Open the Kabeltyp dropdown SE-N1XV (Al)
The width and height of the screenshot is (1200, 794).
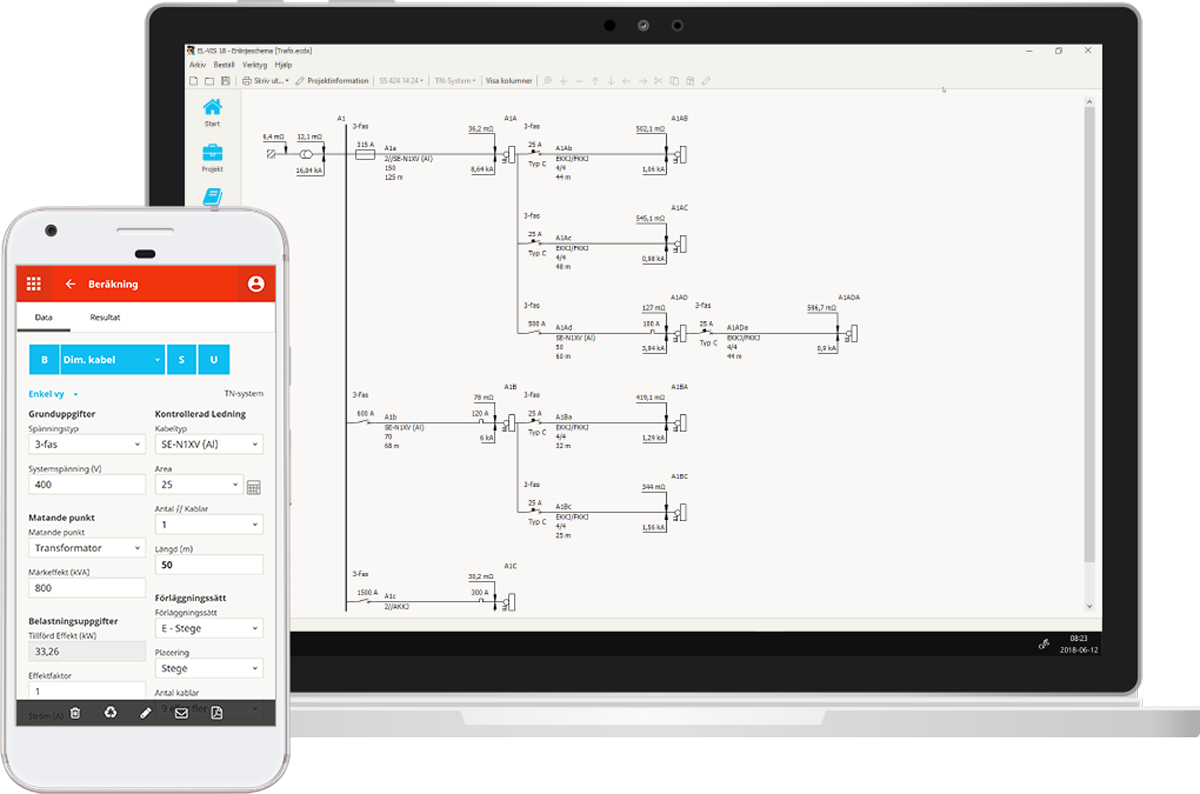click(209, 444)
